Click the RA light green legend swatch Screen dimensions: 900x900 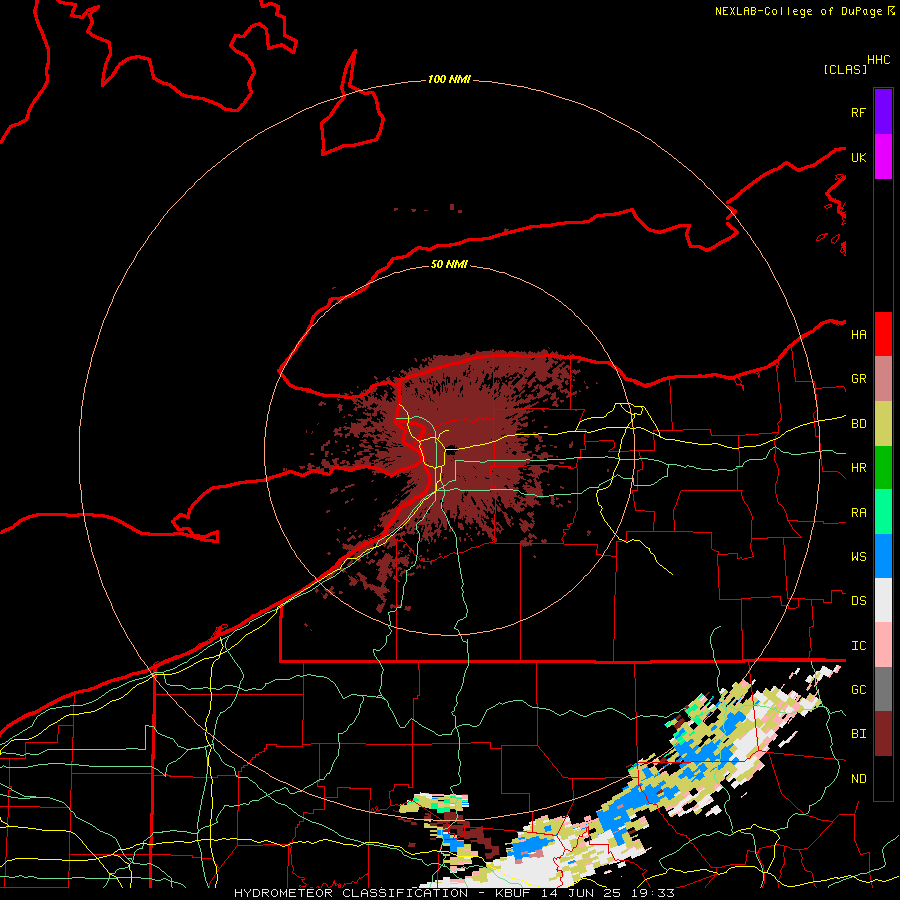(x=883, y=512)
